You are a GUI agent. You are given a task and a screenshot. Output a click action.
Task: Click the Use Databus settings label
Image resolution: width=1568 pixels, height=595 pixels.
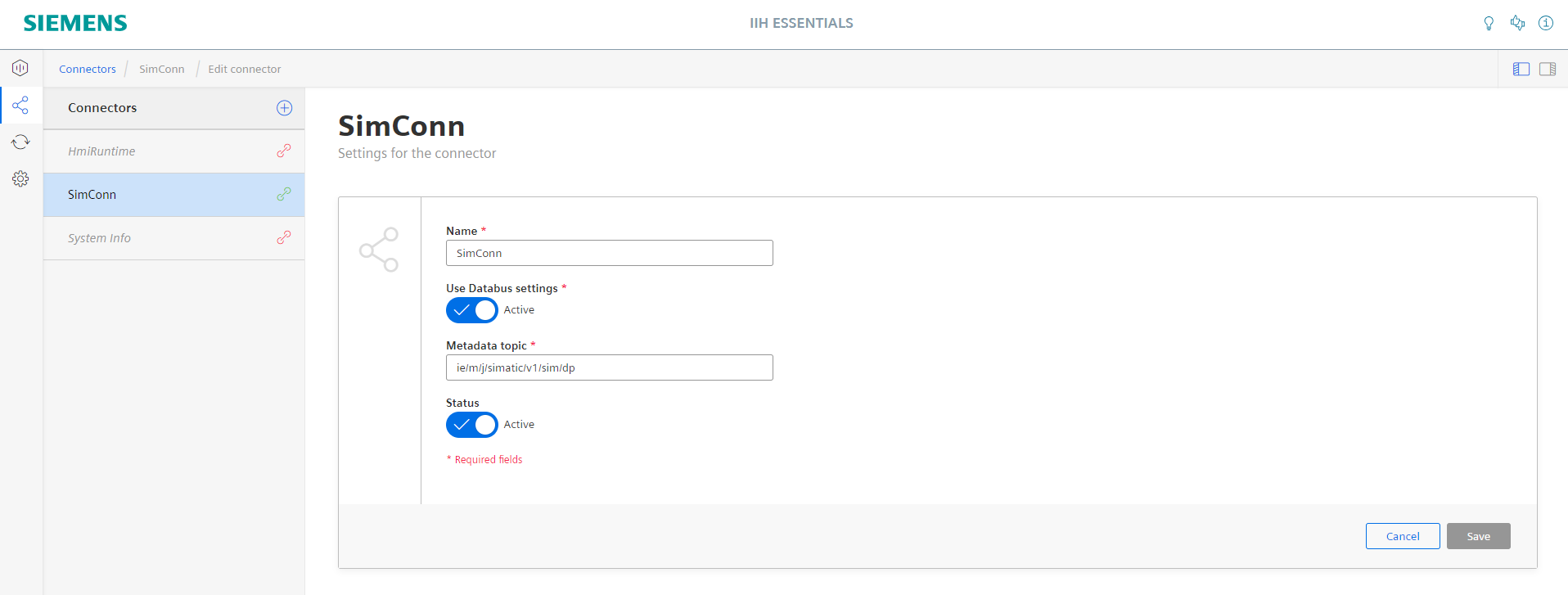pos(502,288)
